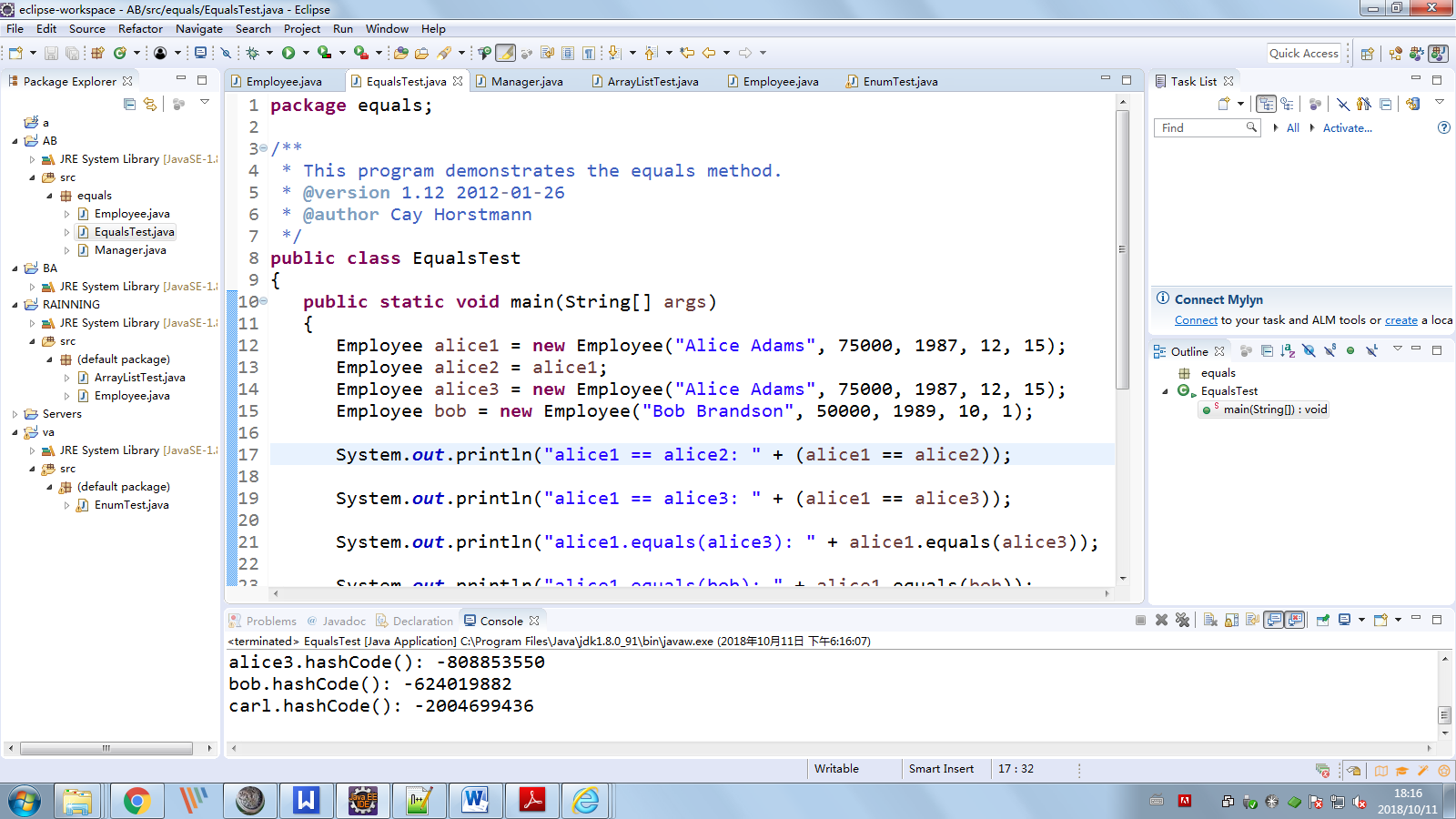
Task: Open Package Explorer view menu triangle
Action: [x=205, y=102]
